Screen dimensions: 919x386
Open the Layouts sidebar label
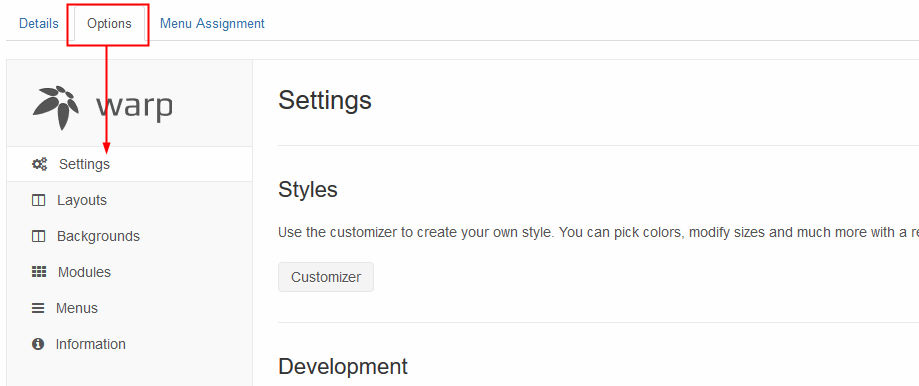pyautogui.click(x=82, y=200)
